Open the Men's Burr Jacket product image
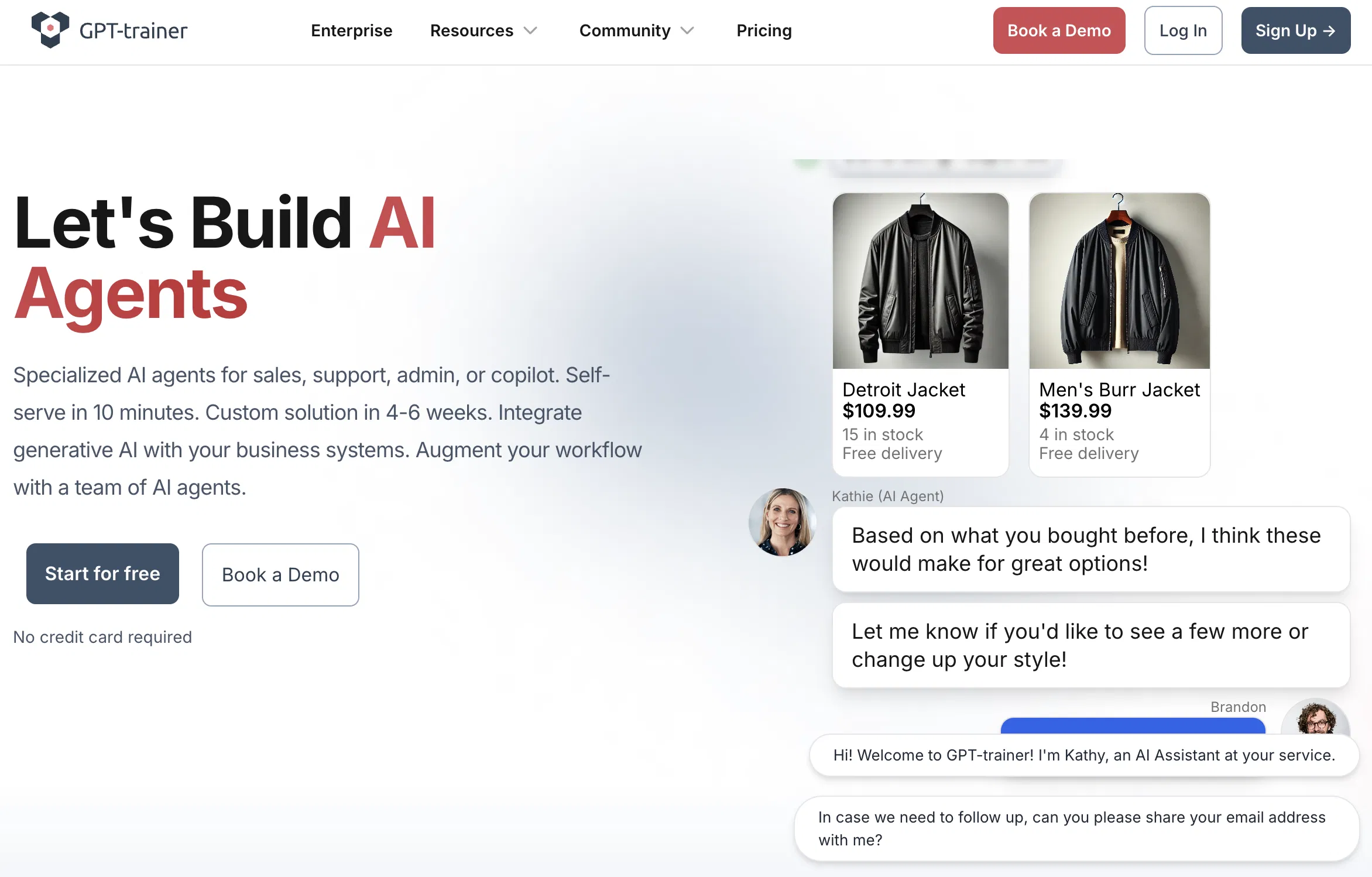Viewport: 1372px width, 877px height. click(x=1119, y=281)
